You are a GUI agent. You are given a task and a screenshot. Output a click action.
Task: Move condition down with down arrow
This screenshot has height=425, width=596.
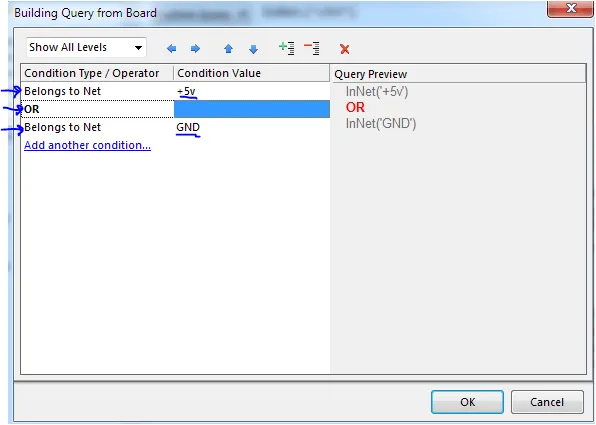[x=254, y=49]
